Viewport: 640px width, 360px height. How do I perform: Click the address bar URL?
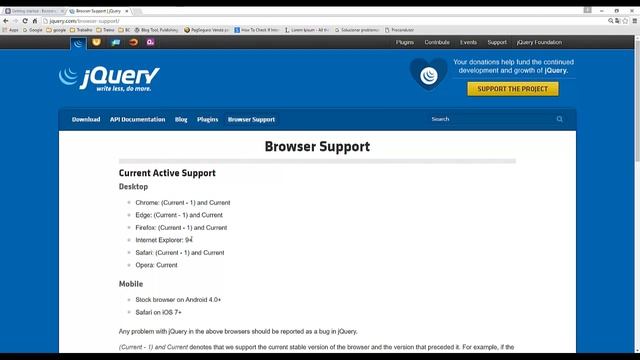84,21
